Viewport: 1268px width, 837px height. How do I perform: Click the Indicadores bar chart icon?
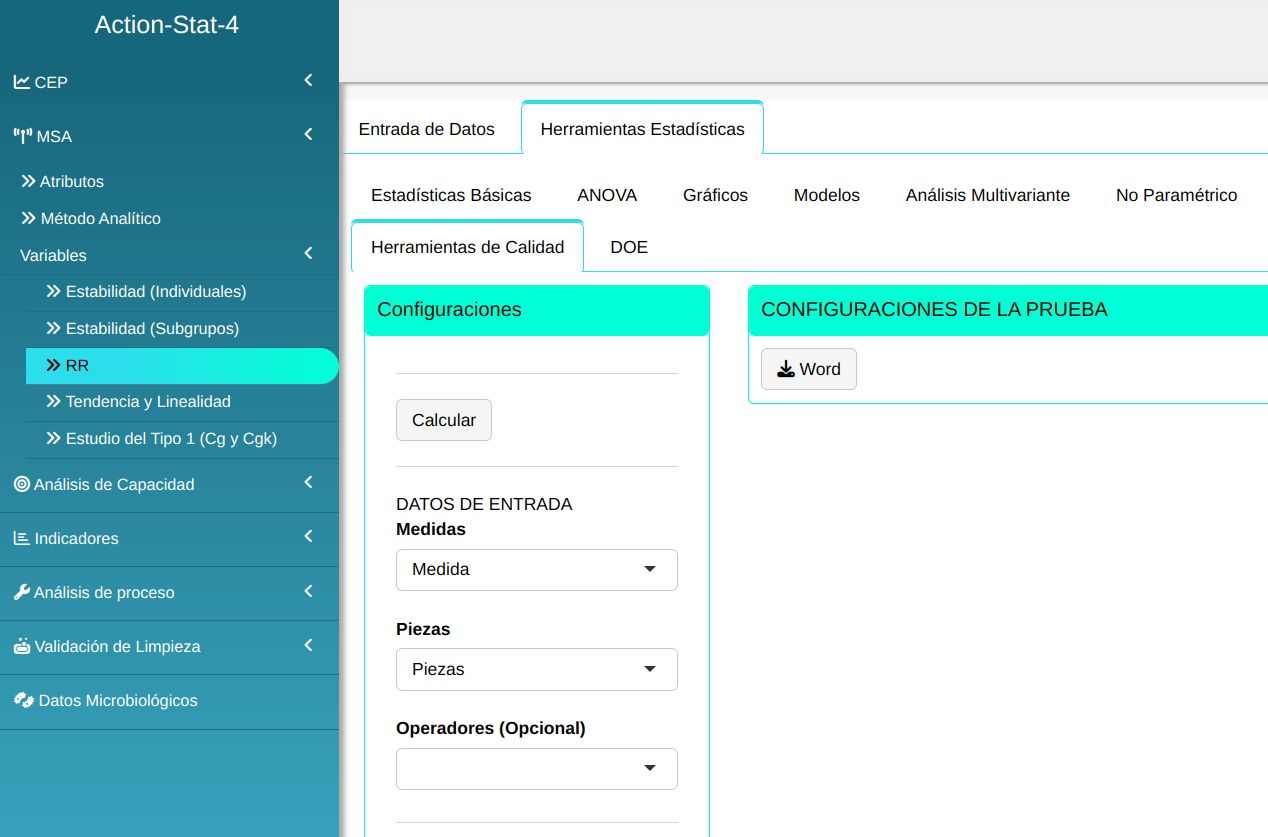[21, 538]
